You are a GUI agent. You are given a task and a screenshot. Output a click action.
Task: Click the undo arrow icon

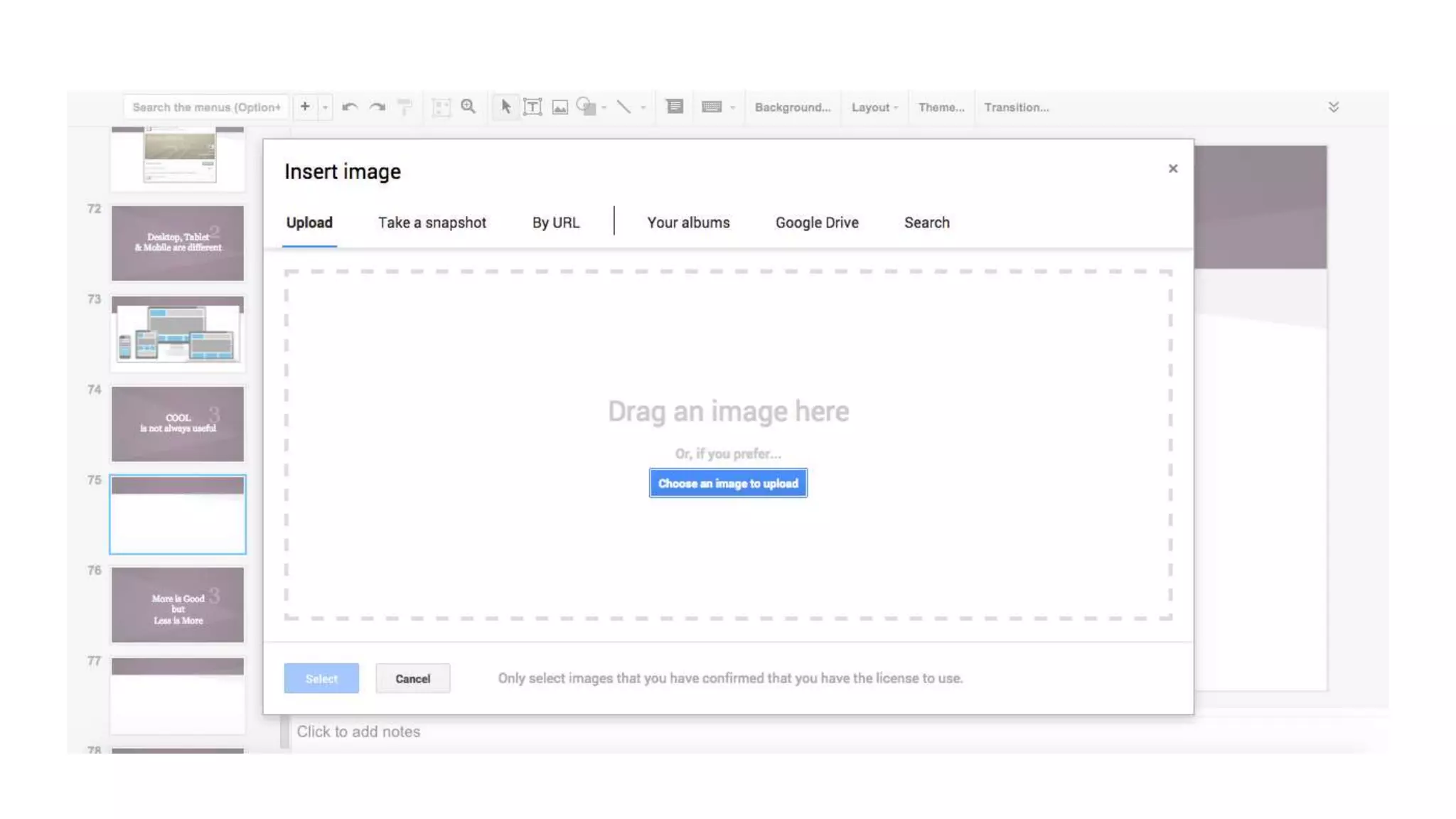click(x=349, y=107)
